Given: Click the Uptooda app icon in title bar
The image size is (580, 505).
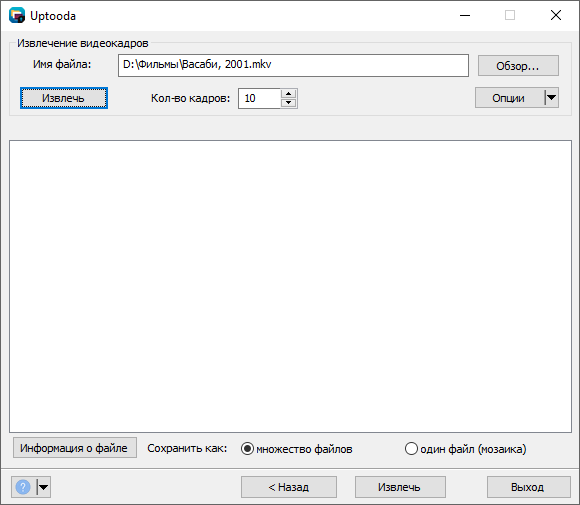Looking at the screenshot, I should 17,16.
